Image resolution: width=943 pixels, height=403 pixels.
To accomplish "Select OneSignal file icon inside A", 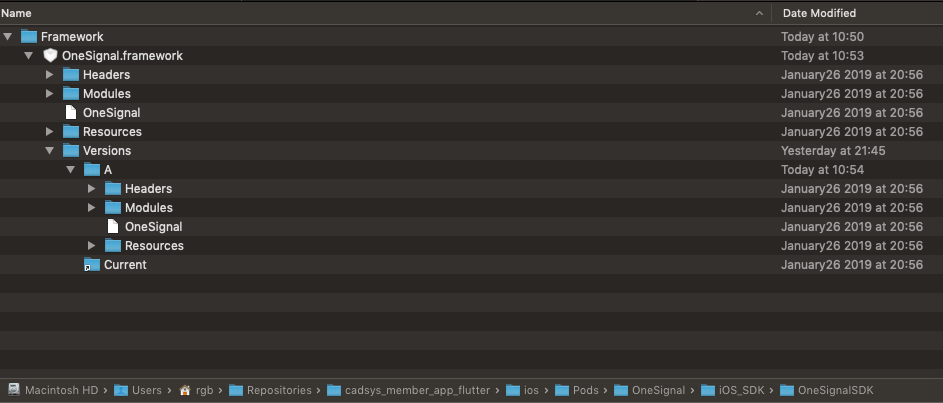I will [x=113, y=227].
